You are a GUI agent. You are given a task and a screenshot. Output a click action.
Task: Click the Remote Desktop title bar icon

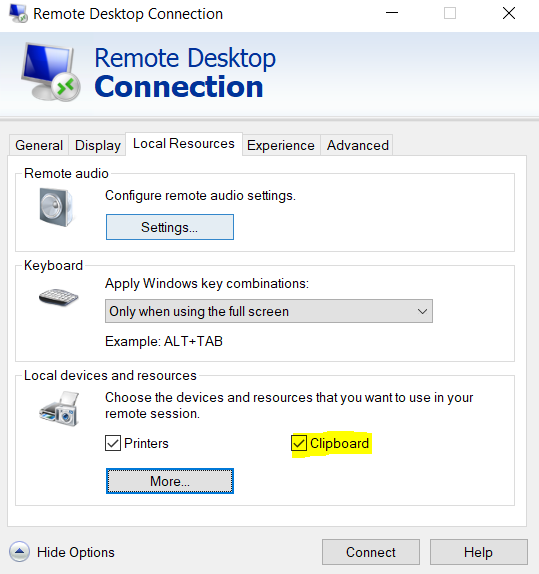point(18,14)
